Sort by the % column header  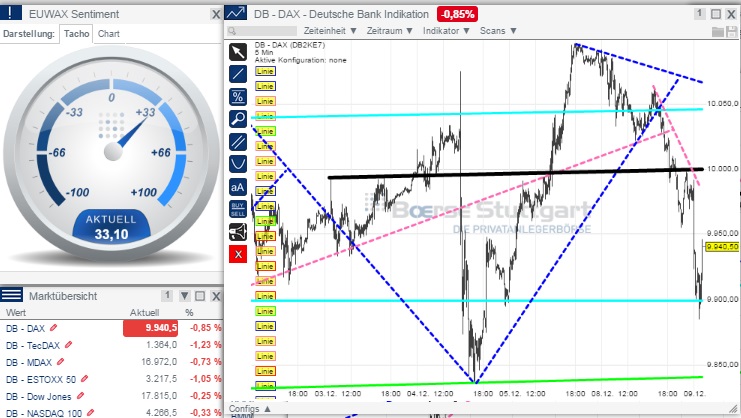(189, 313)
